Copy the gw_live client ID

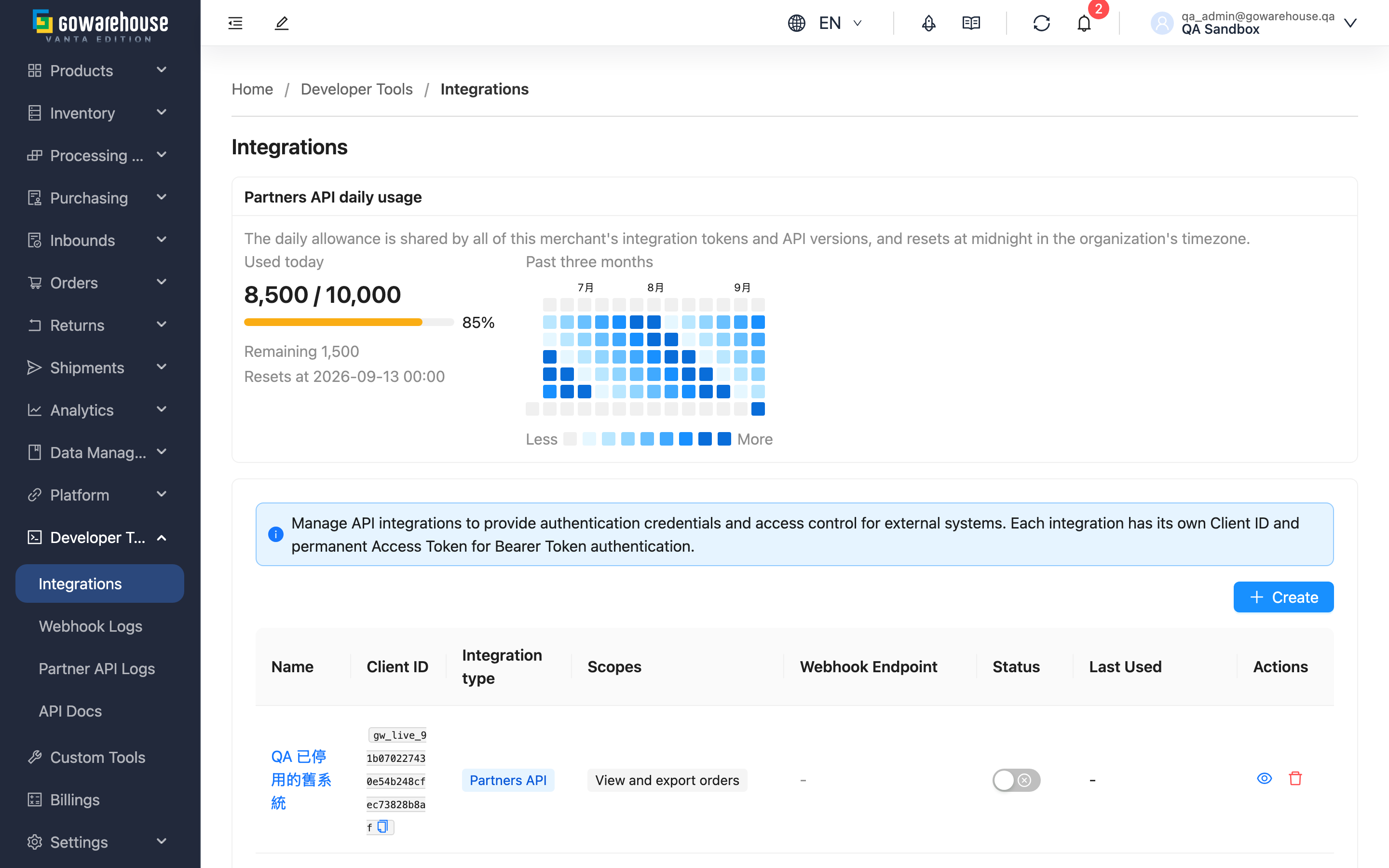[383, 826]
